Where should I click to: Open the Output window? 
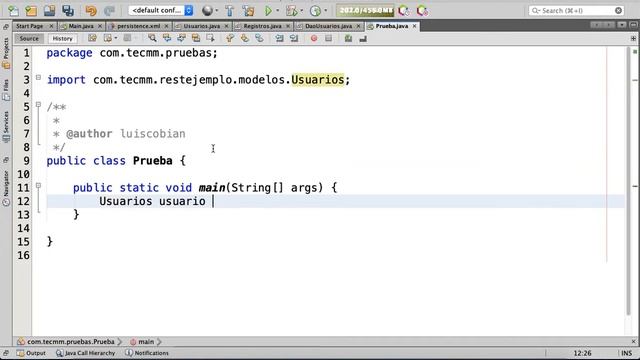(31, 353)
